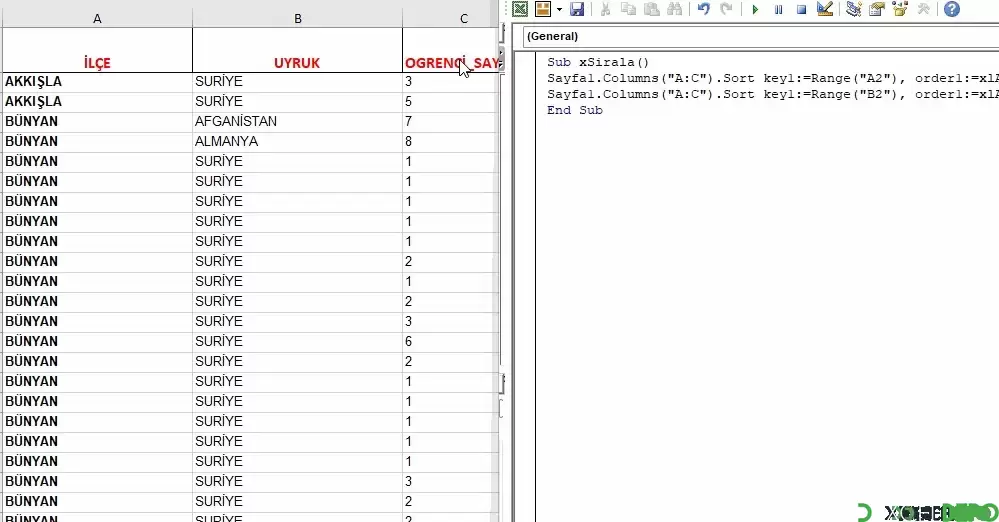Open the Object Browser icon
Viewport: 999px width, 522px height.
point(900,9)
